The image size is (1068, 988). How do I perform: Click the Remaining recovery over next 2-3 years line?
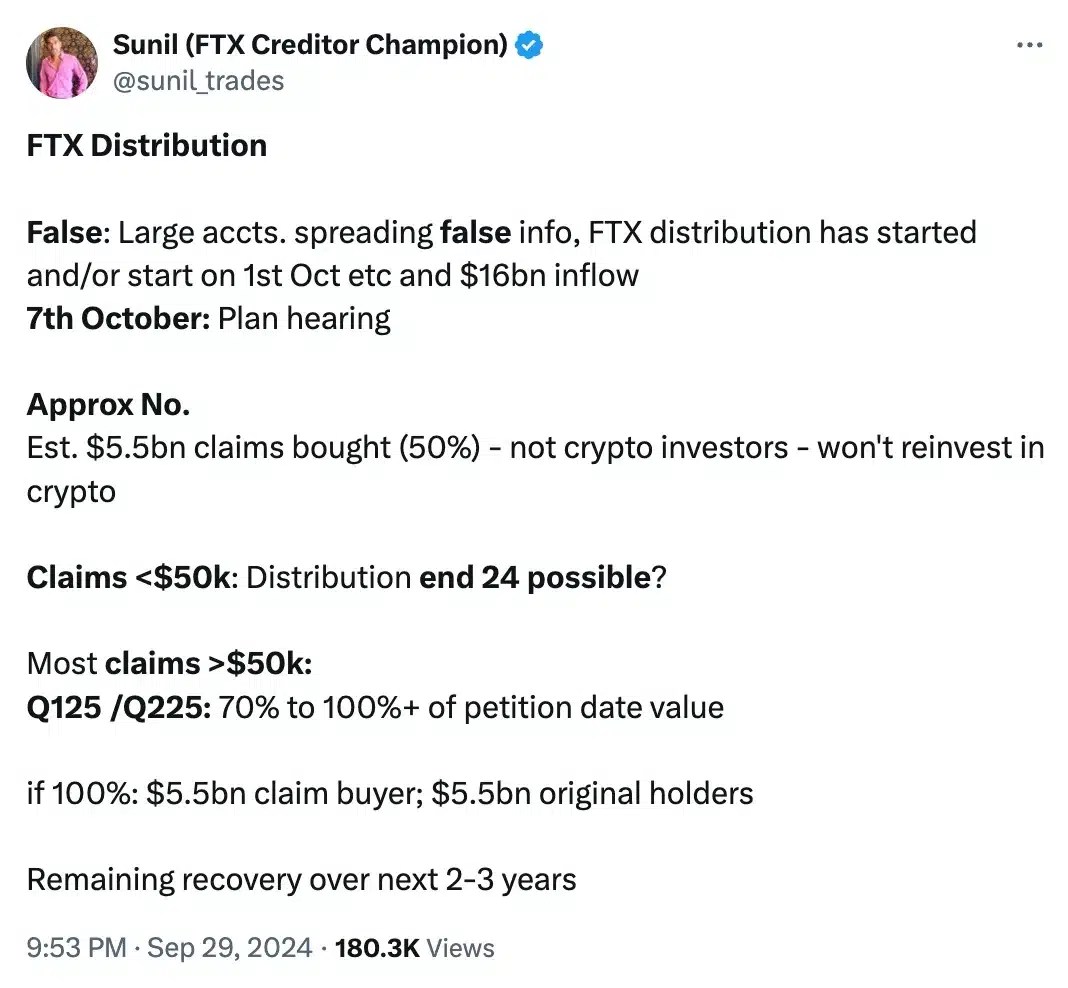coord(301,880)
